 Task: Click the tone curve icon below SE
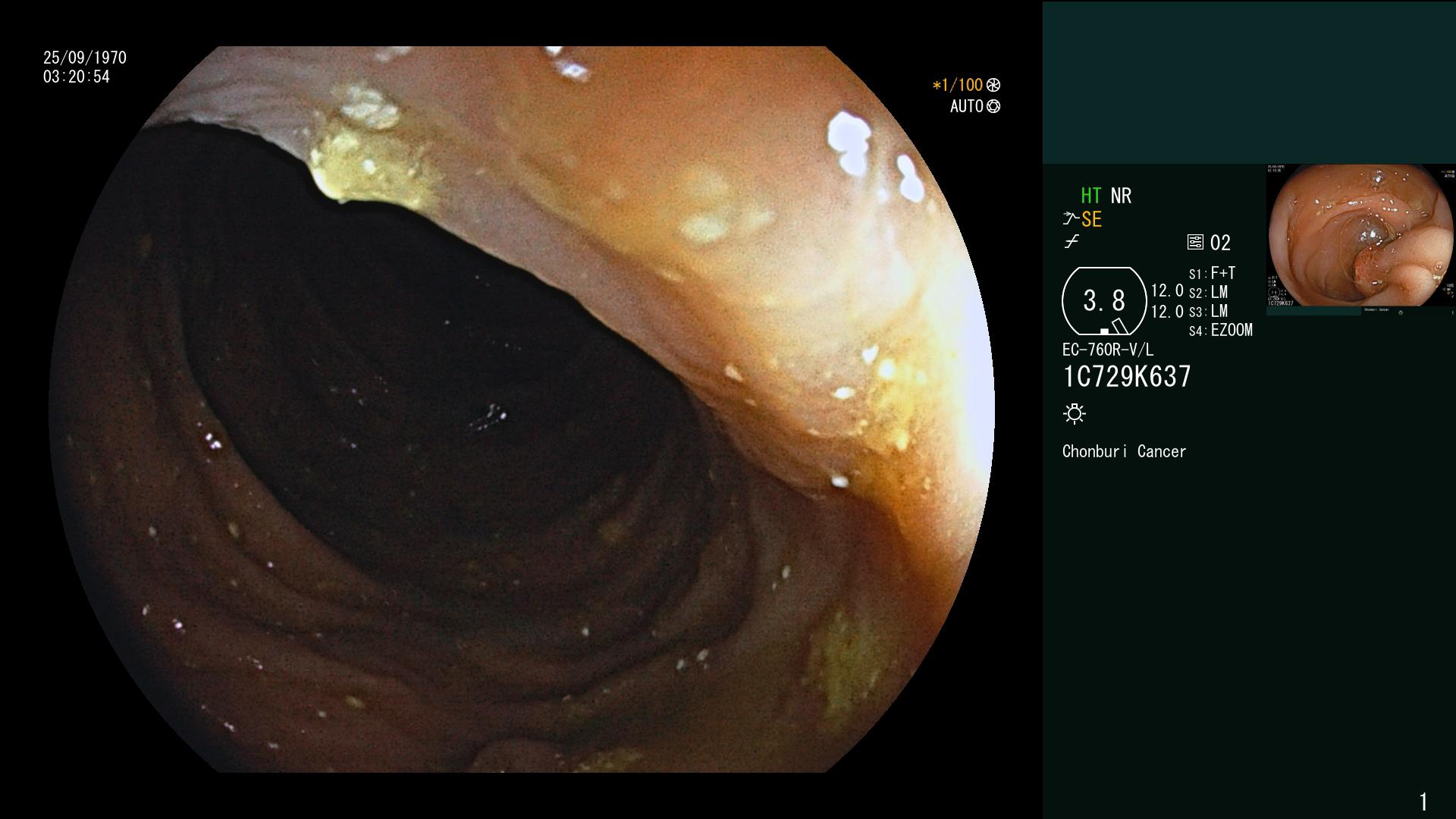1072,243
